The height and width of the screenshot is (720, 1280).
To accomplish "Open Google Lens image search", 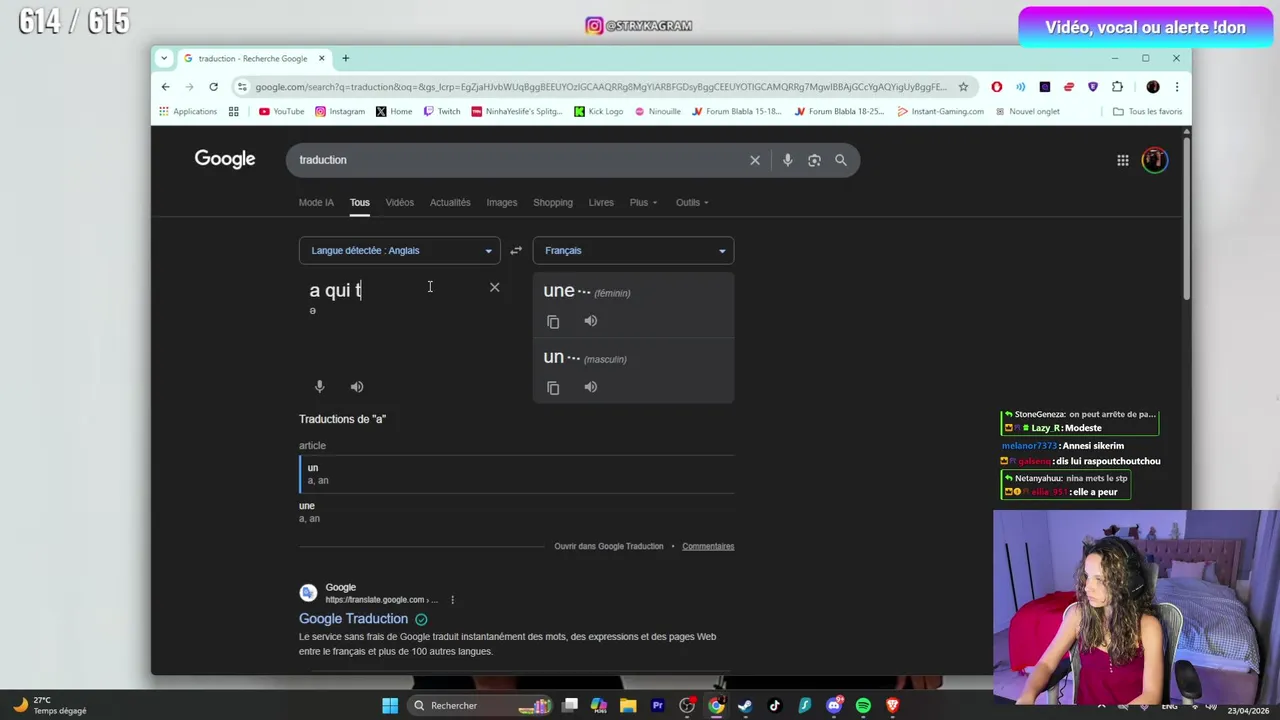I will (x=814, y=160).
